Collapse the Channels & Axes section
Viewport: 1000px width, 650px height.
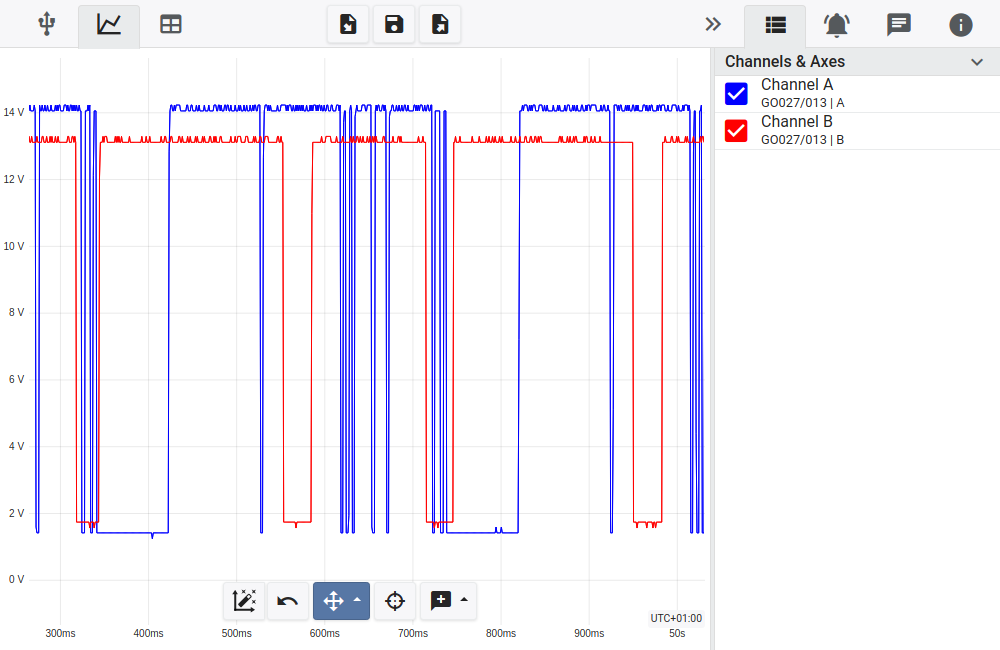pyautogui.click(x=977, y=62)
